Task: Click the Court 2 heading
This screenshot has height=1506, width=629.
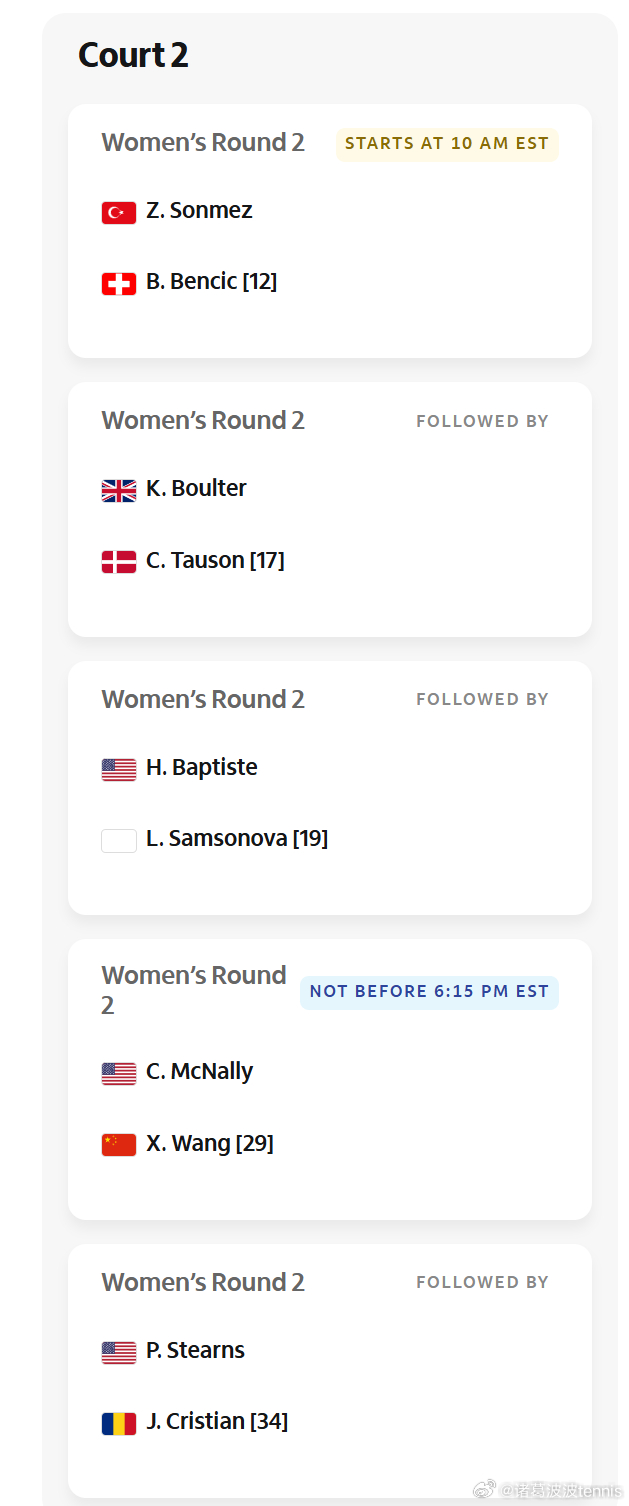Action: 133,55
